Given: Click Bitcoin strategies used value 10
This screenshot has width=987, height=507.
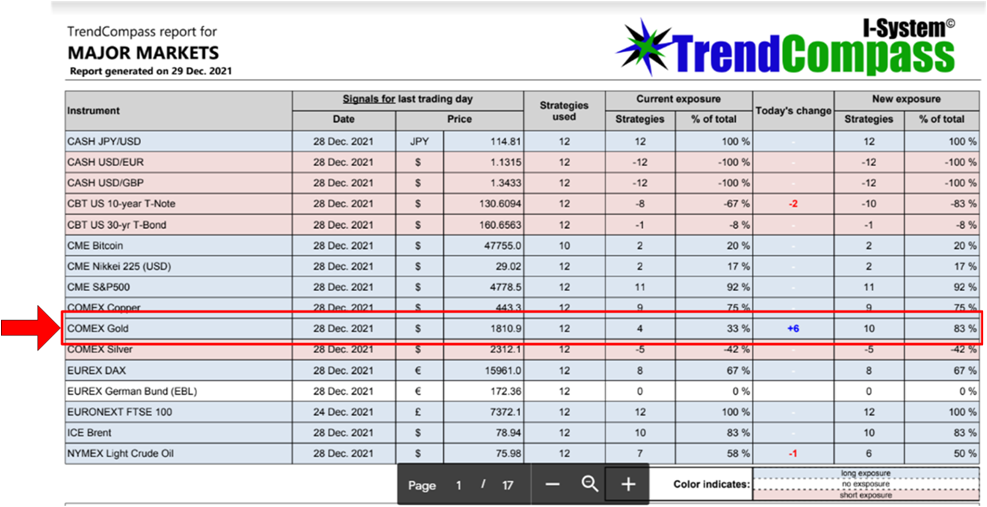Looking at the screenshot, I should 564,246.
